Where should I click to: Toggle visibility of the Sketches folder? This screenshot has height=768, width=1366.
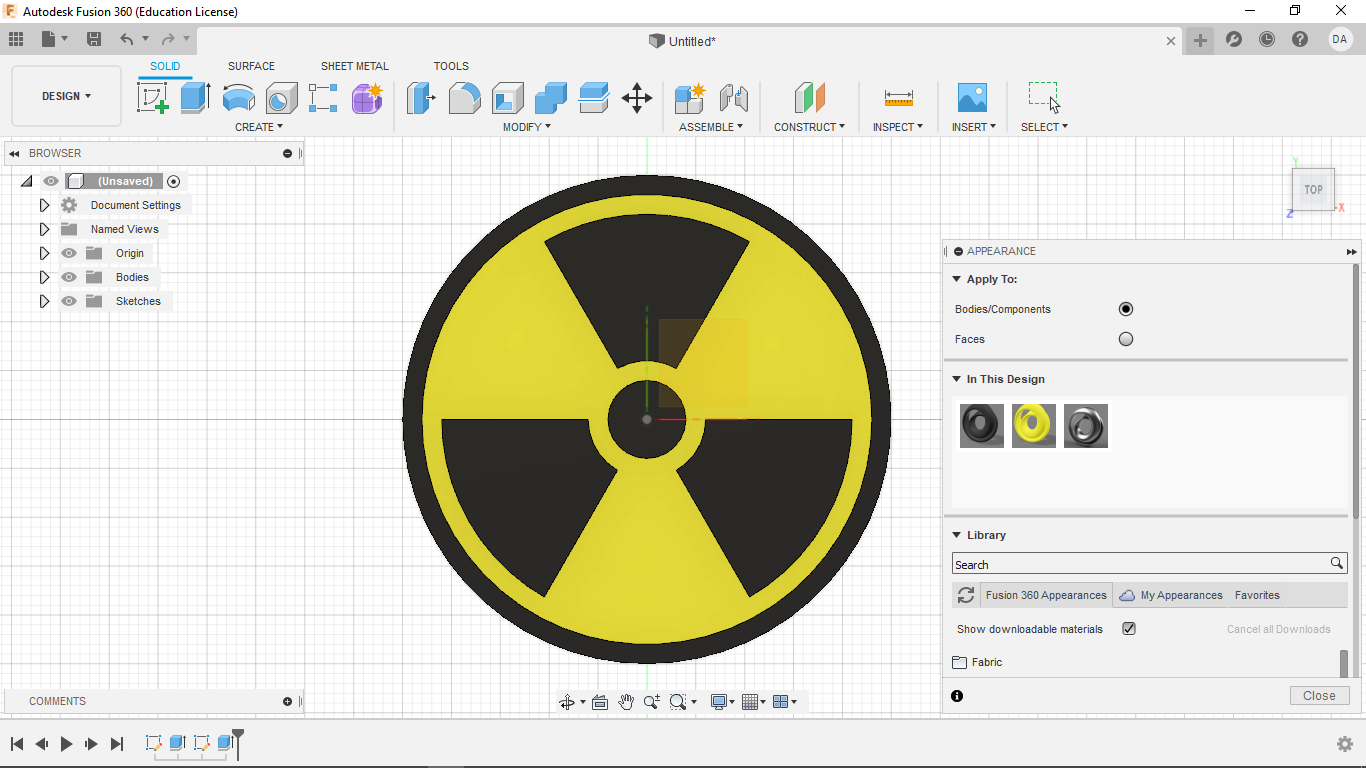69,301
